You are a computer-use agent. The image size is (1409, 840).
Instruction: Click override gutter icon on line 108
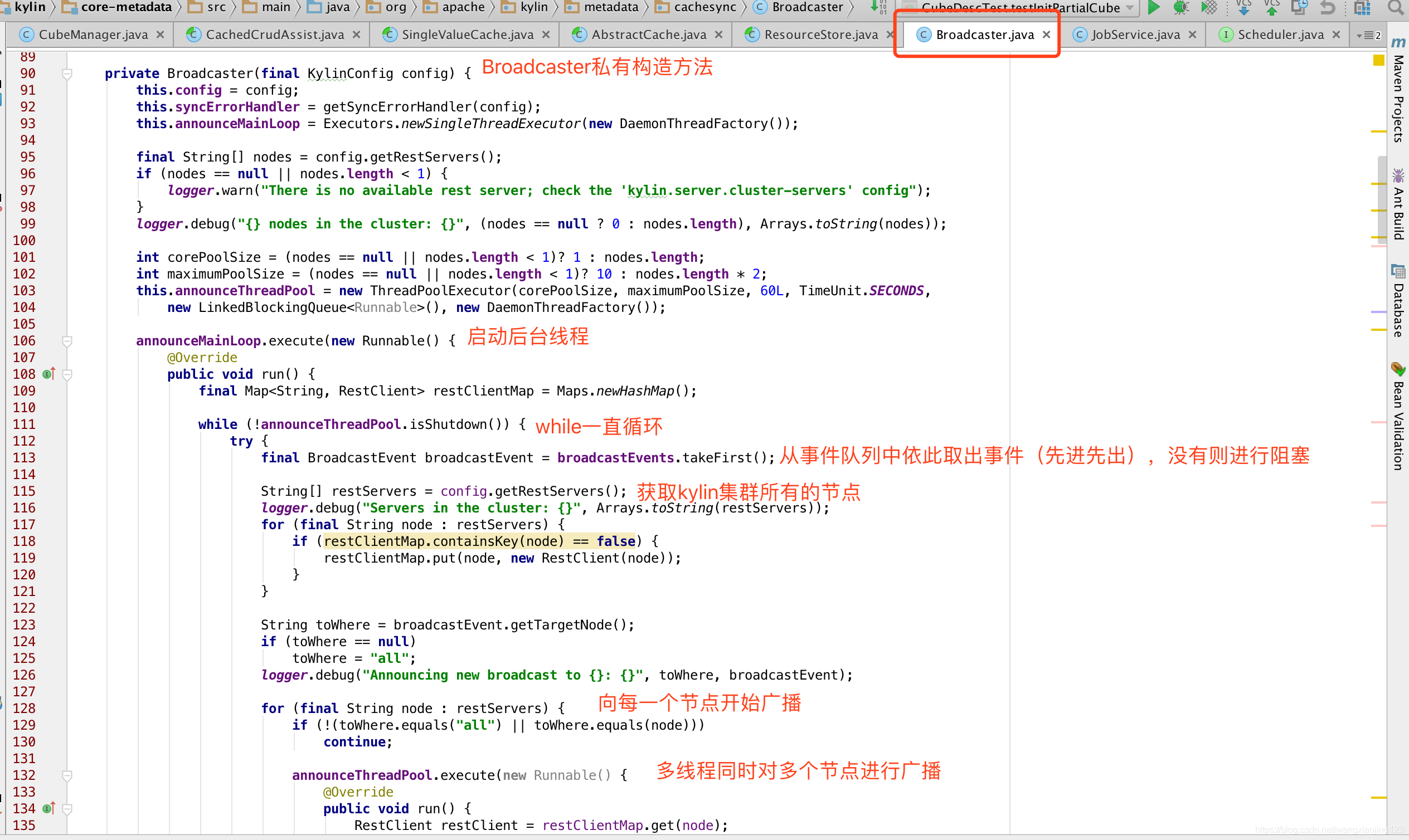point(48,374)
